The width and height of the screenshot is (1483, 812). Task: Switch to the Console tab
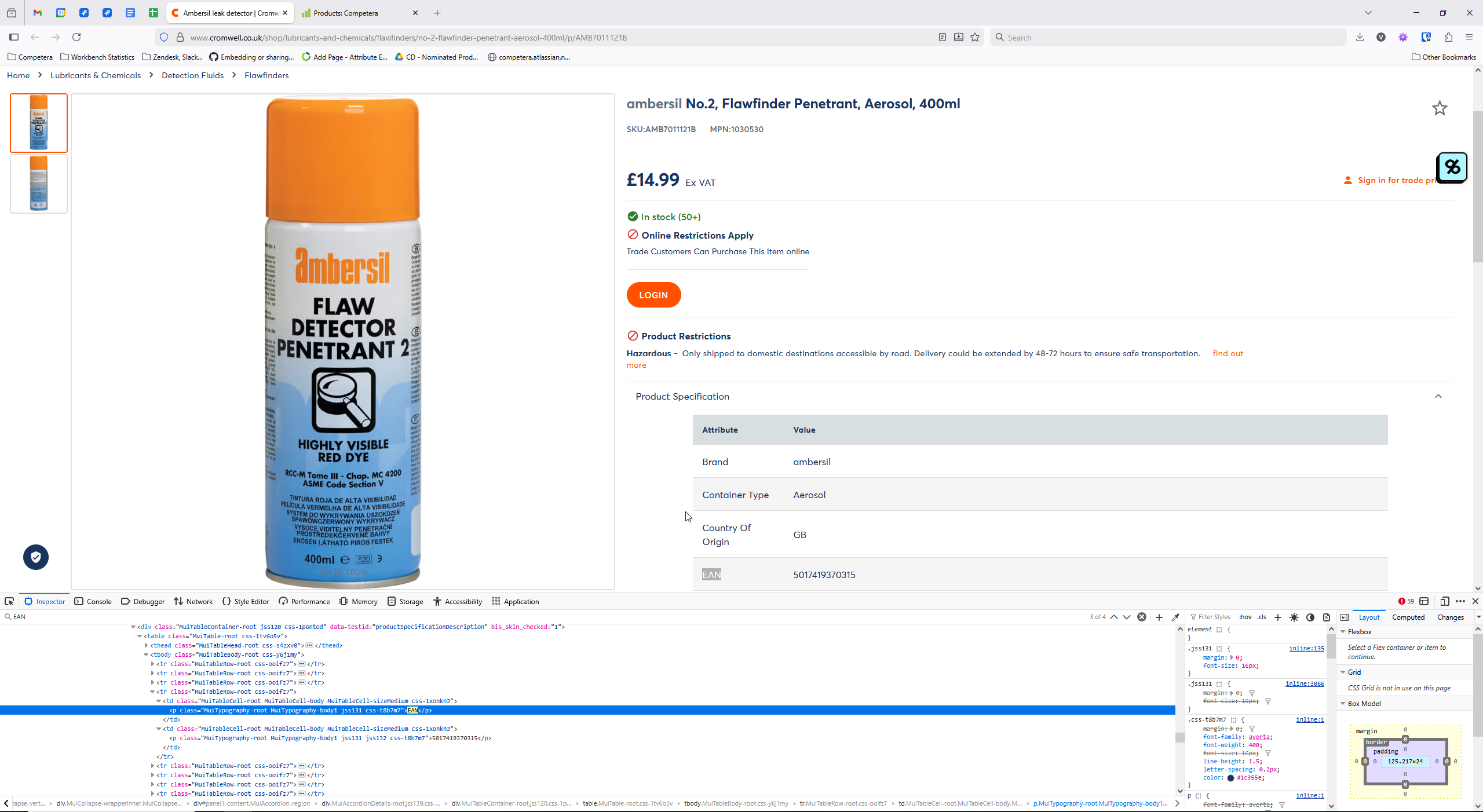pos(93,601)
